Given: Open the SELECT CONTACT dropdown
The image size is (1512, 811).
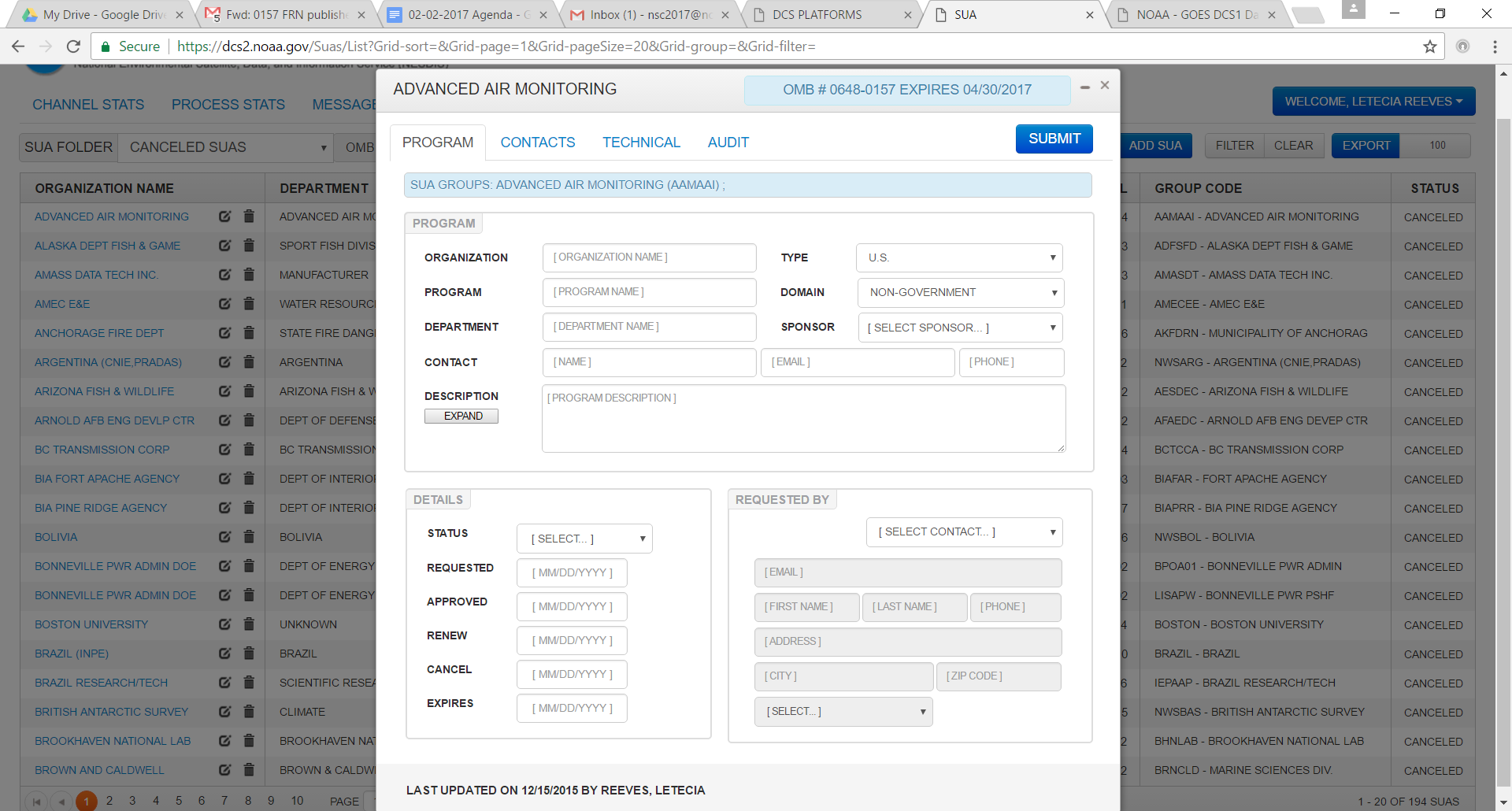Looking at the screenshot, I should [x=965, y=532].
